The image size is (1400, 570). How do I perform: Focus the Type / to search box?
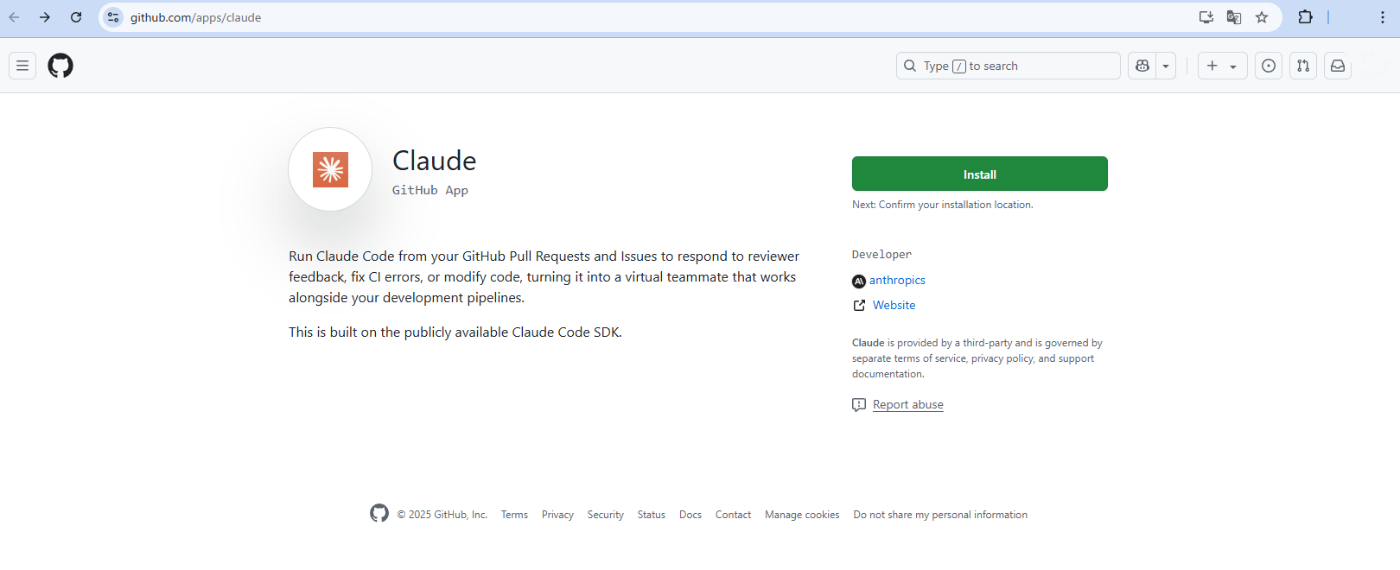click(x=1008, y=66)
